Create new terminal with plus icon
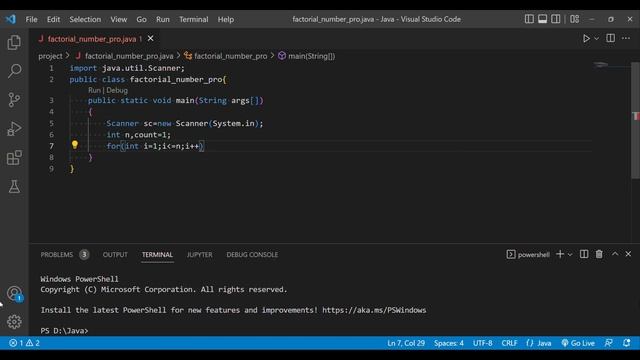 click(560, 254)
